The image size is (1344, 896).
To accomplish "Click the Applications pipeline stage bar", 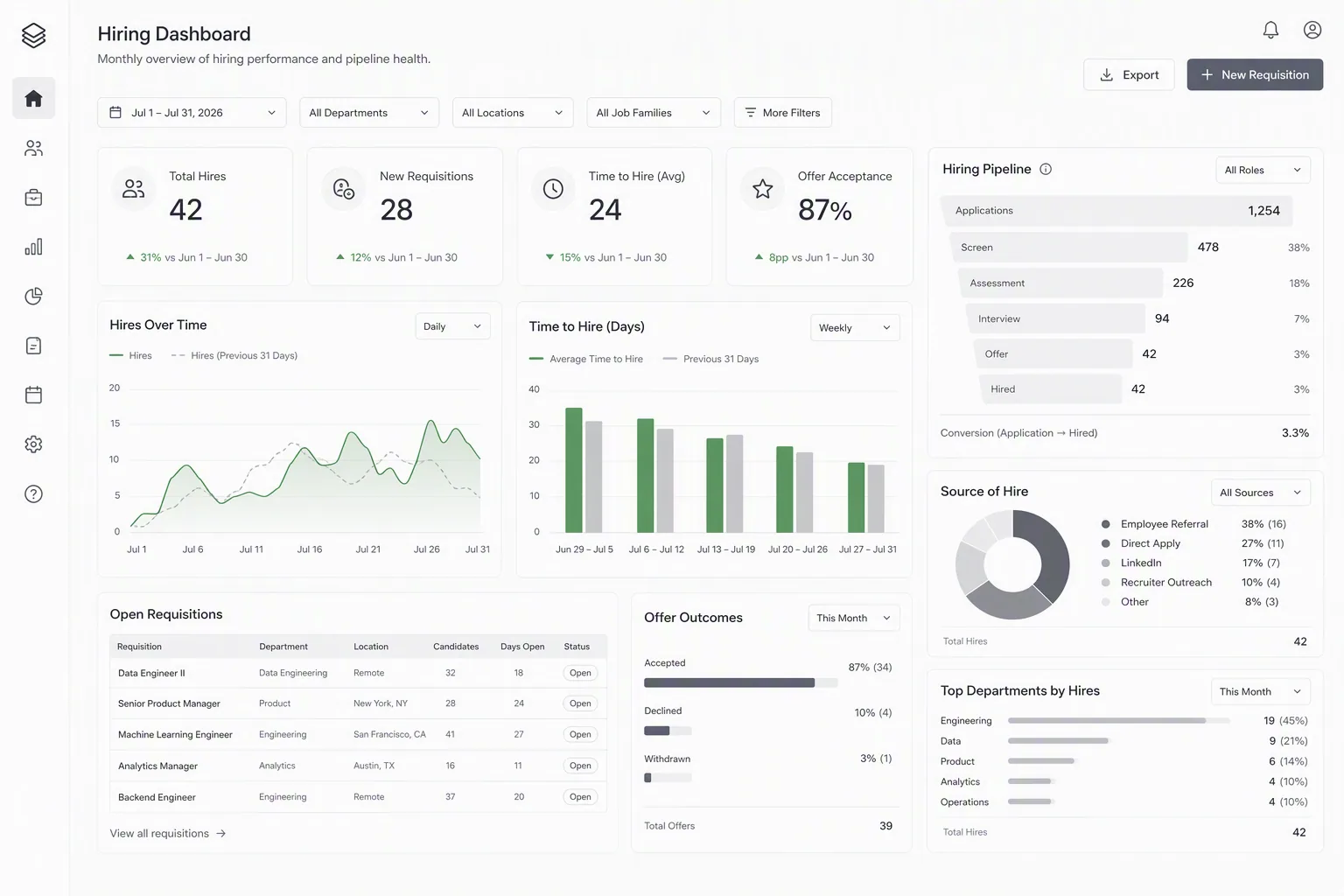I will [1116, 211].
